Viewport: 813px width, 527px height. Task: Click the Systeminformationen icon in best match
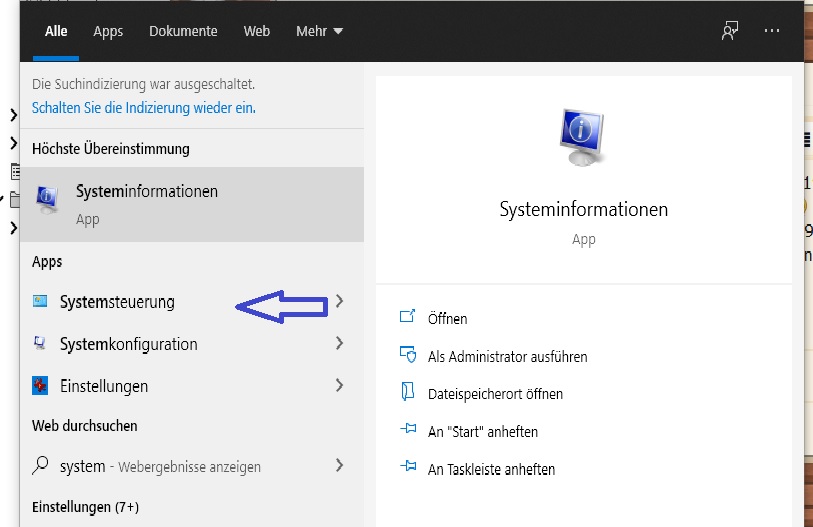tap(47, 200)
